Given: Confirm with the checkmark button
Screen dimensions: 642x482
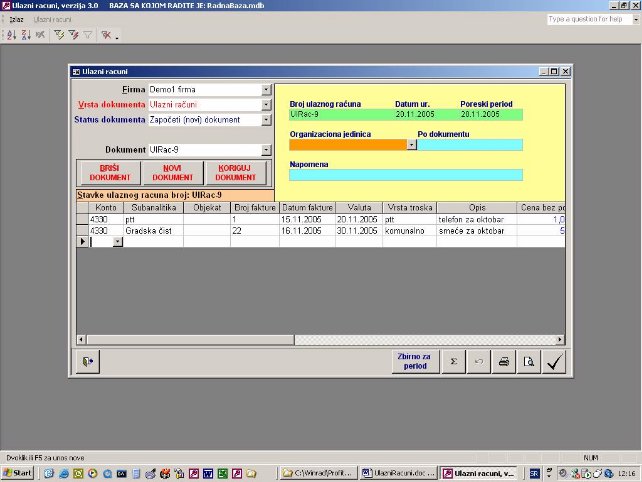Looking at the screenshot, I should (555, 362).
